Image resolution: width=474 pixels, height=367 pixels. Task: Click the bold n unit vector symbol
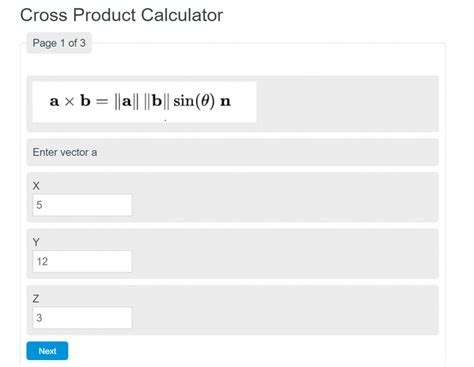[x=226, y=101]
